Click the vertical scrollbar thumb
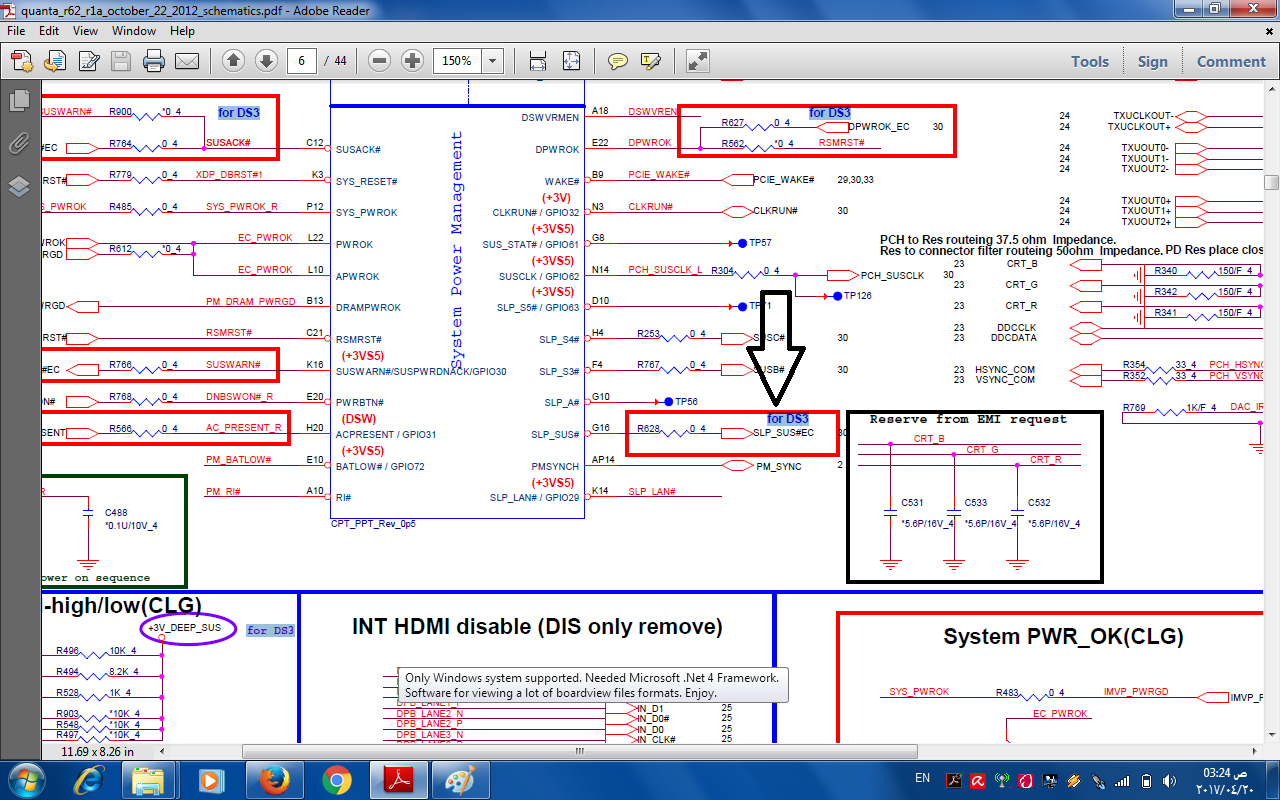Viewport: 1280px width, 800px height. point(1271,183)
